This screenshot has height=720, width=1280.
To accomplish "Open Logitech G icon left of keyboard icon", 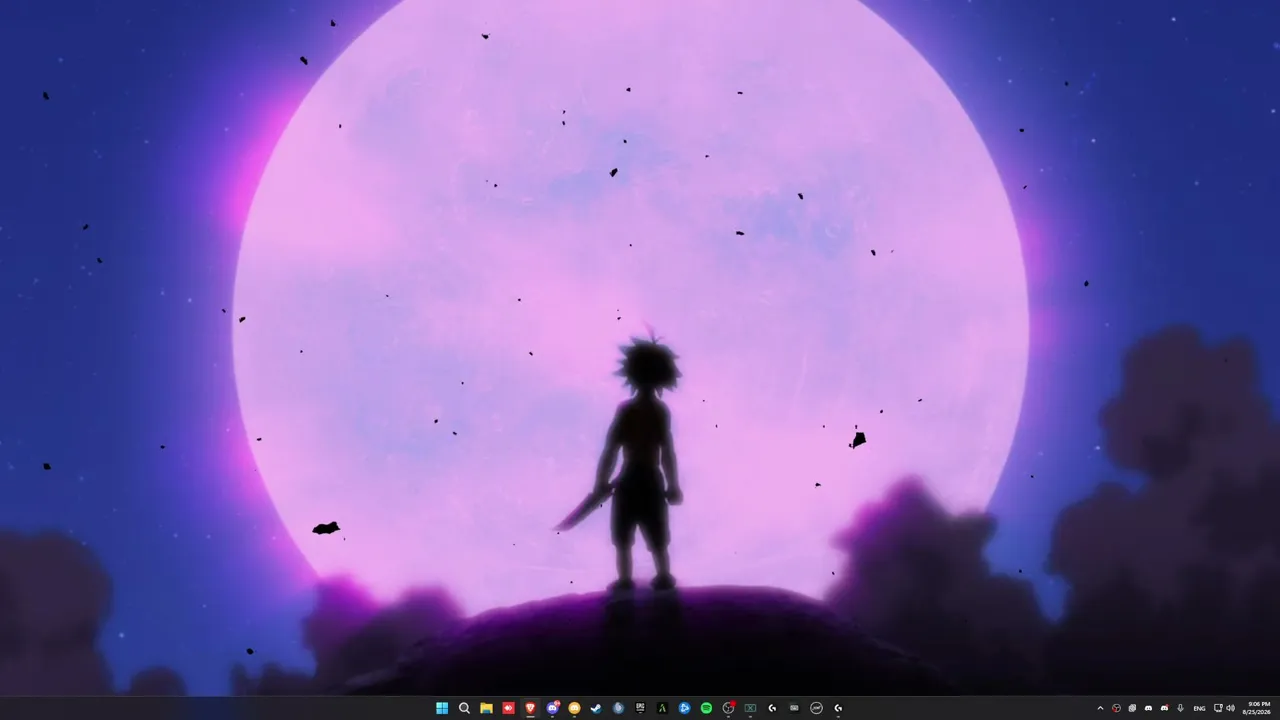I will (x=772, y=708).
